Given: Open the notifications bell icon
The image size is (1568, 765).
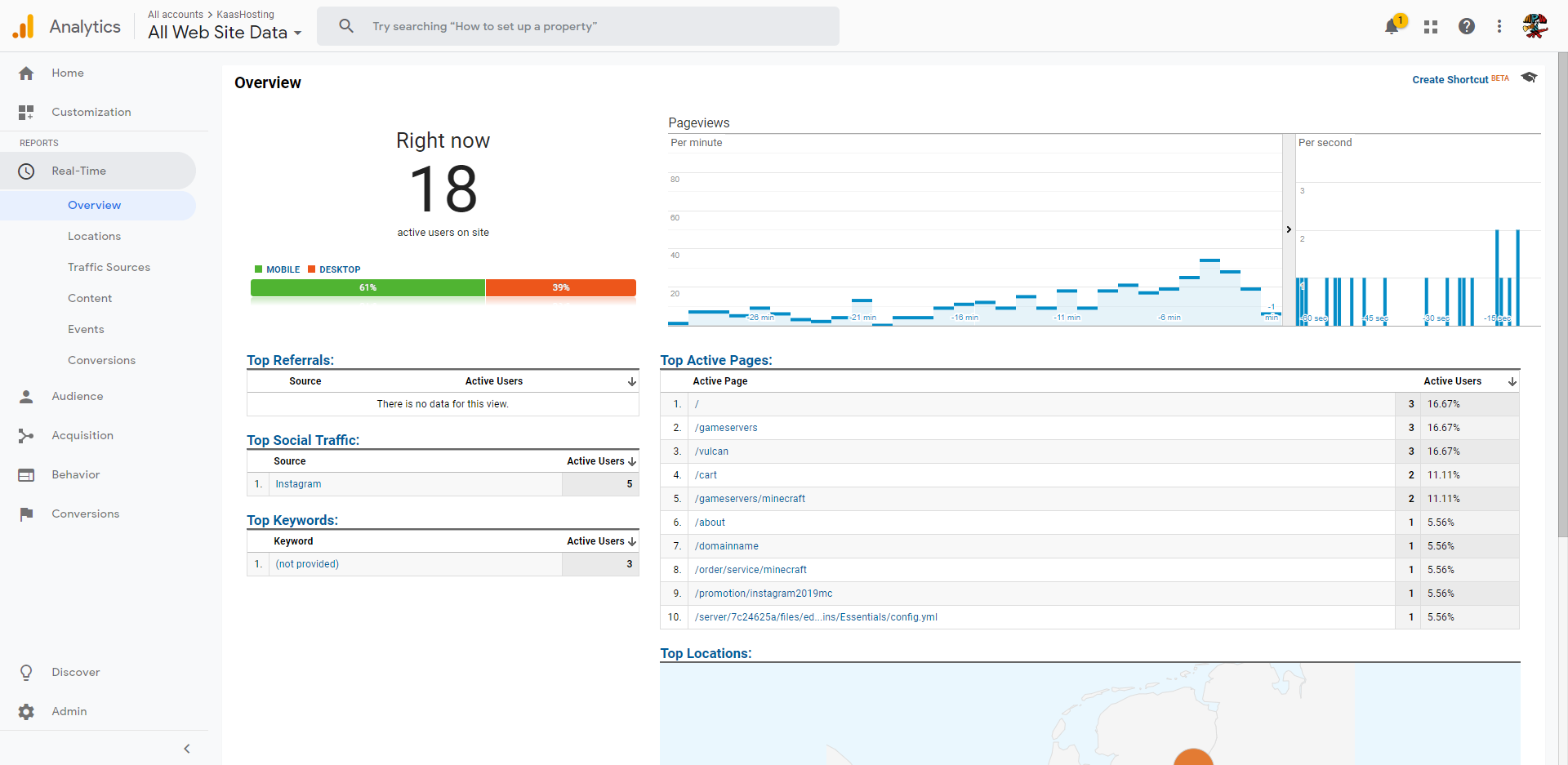Looking at the screenshot, I should 1392,26.
